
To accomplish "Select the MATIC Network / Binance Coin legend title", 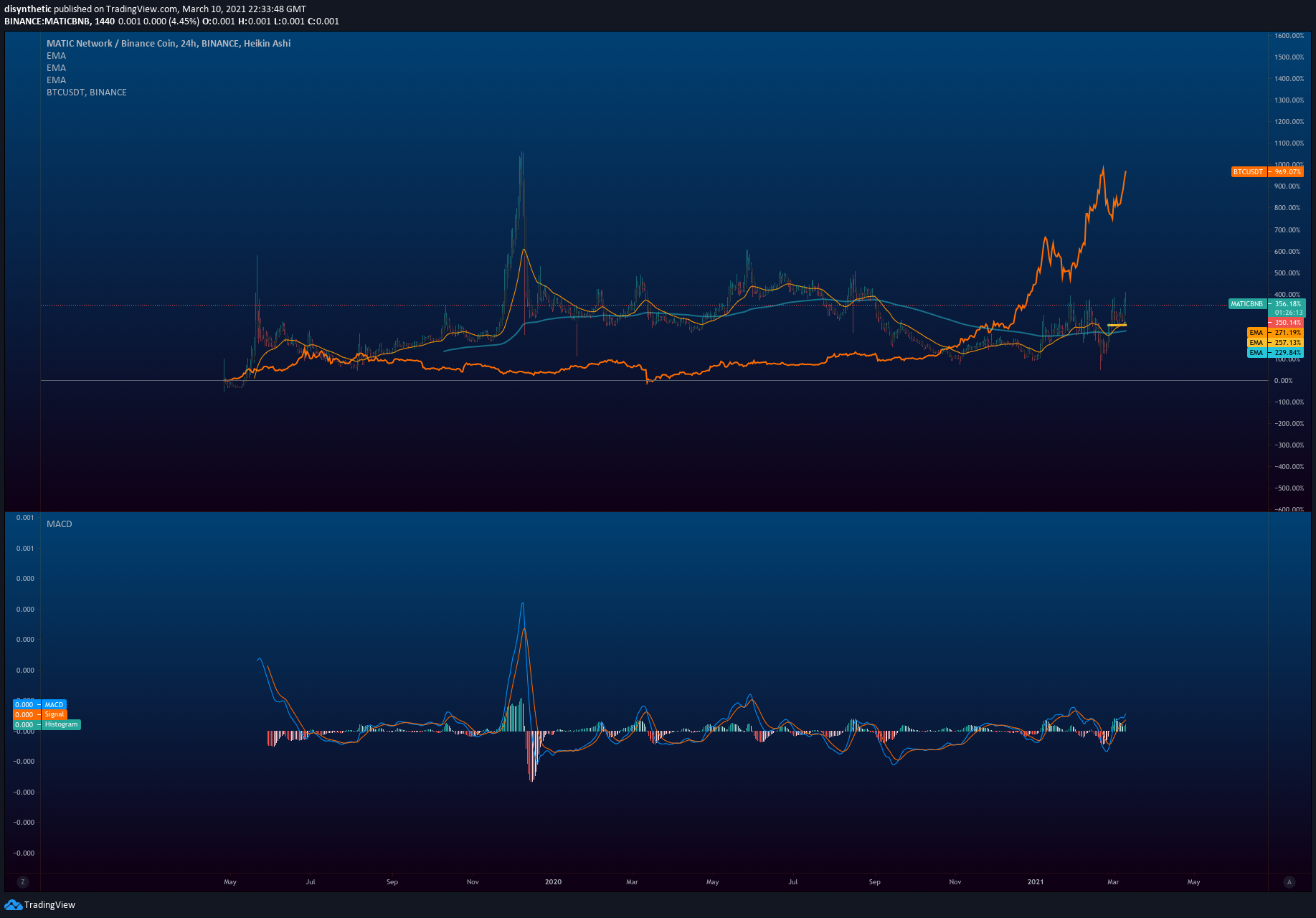I will point(169,44).
